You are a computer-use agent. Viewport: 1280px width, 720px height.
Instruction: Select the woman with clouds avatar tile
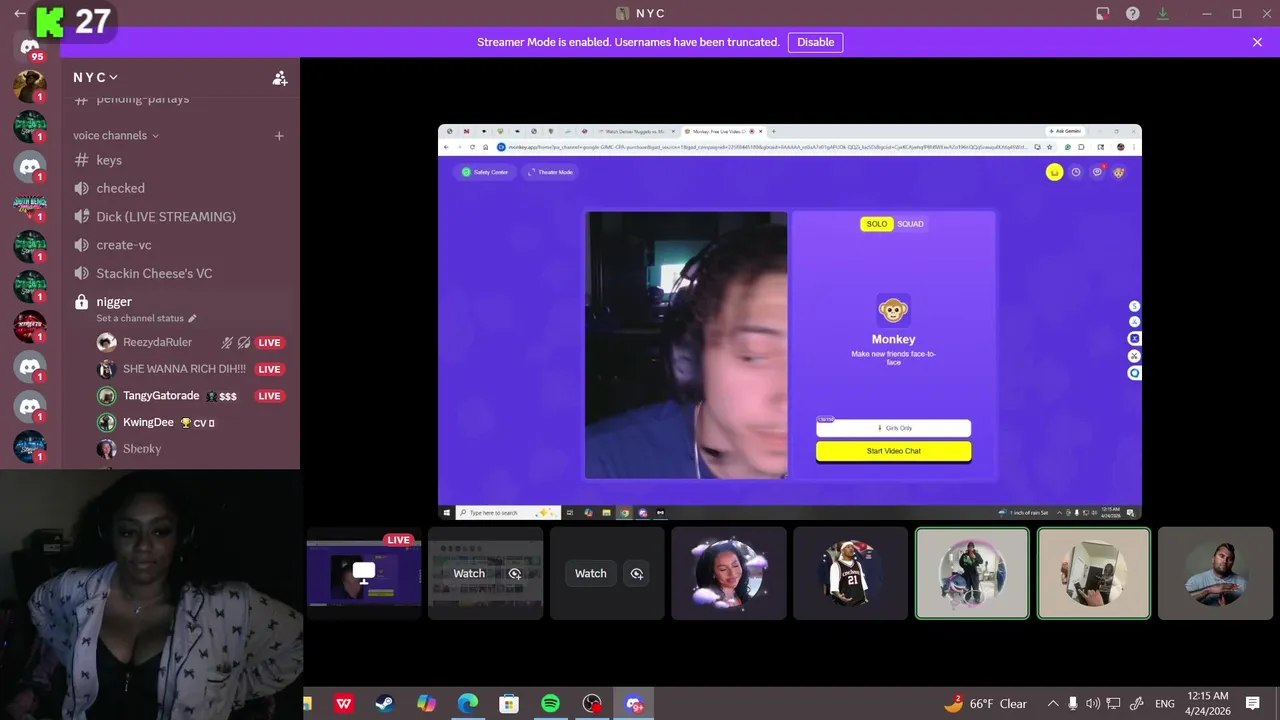tap(729, 574)
